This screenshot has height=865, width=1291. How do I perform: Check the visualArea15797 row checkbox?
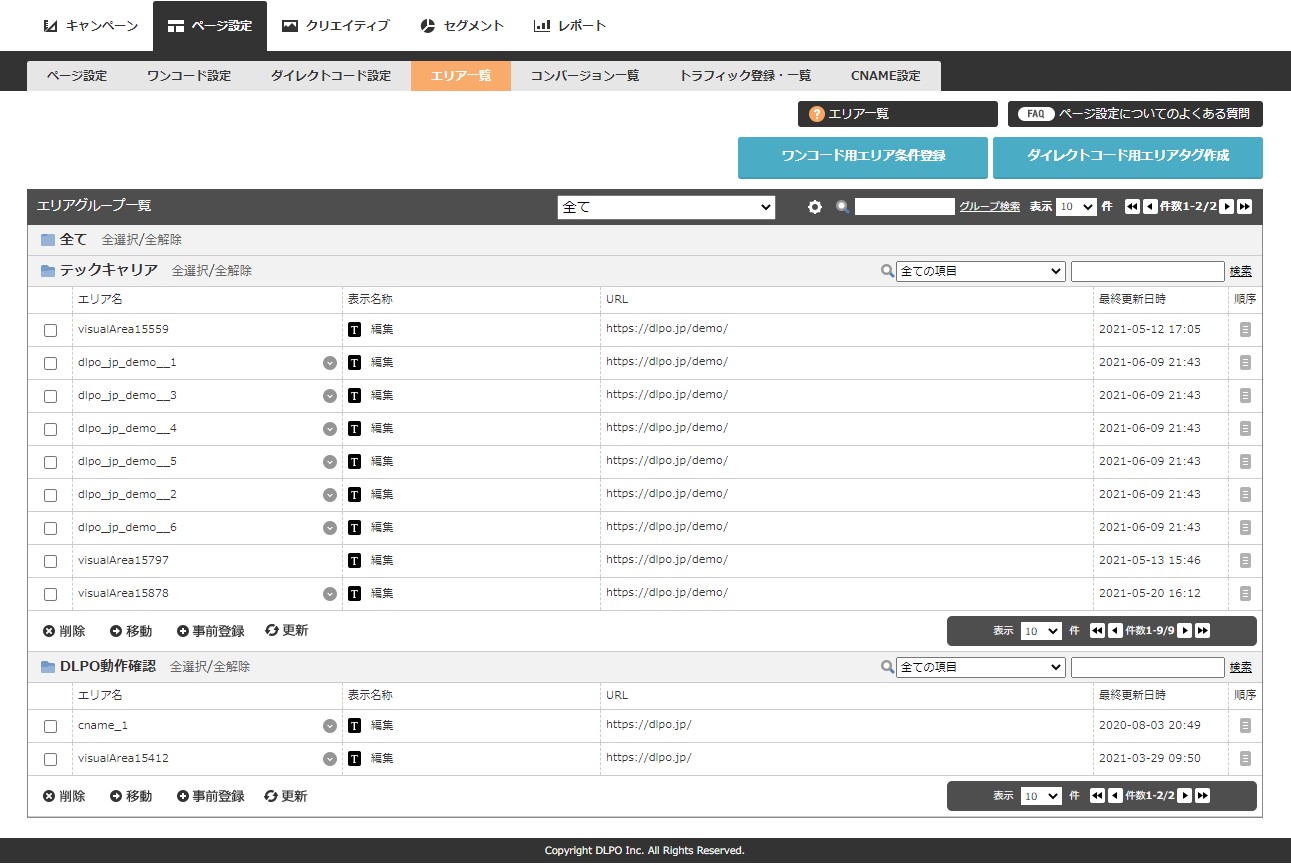coord(51,561)
